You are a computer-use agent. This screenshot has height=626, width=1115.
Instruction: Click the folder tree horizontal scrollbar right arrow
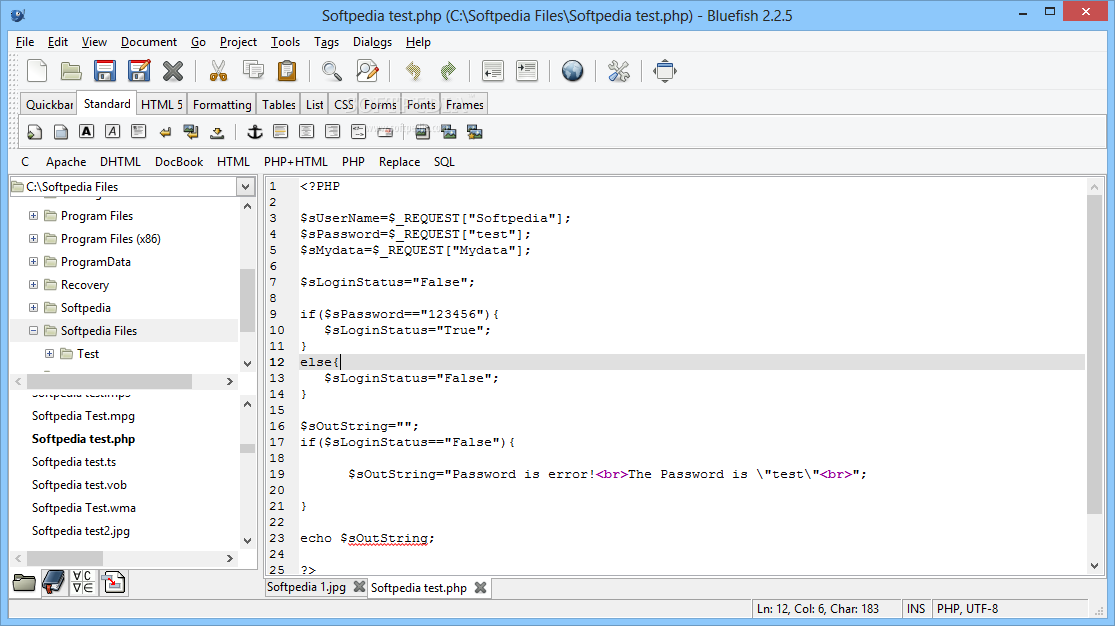point(230,382)
